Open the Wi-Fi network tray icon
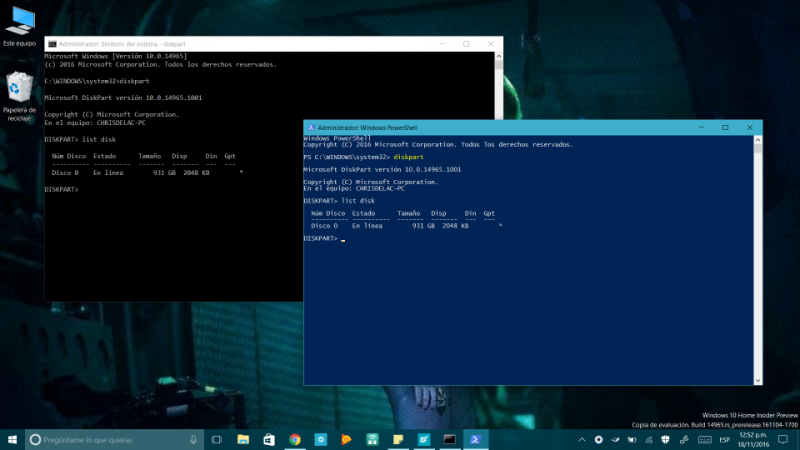 (649, 439)
